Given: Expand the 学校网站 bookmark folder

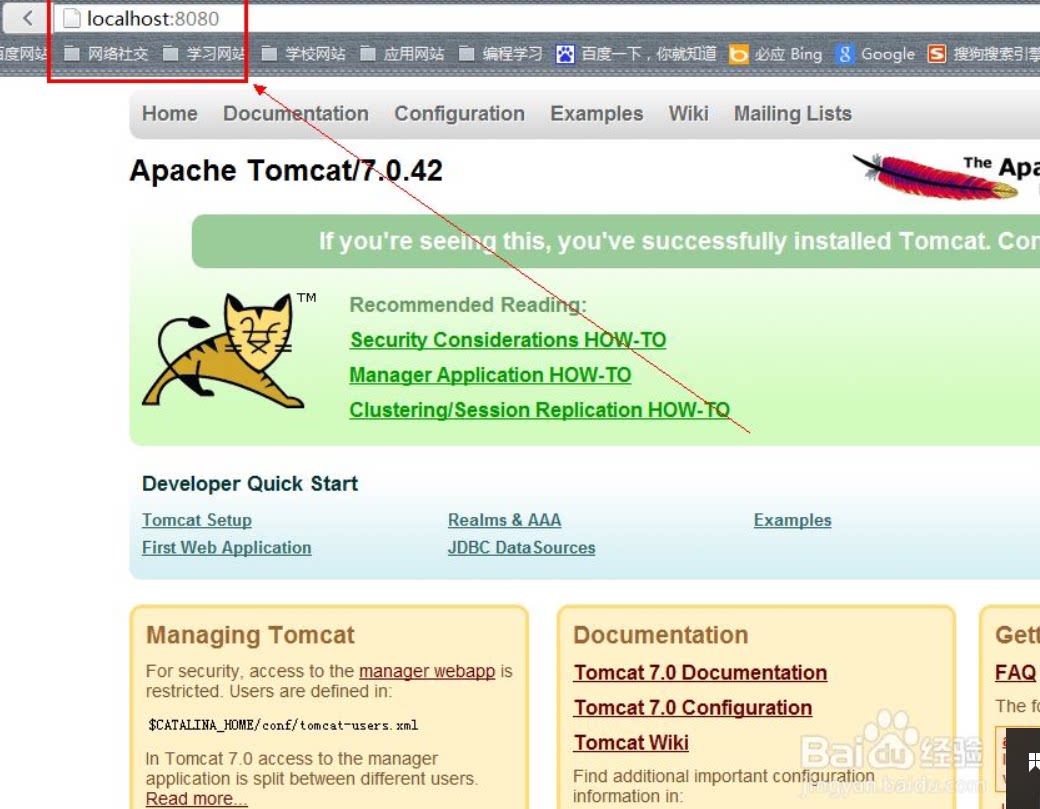Looking at the screenshot, I should point(303,54).
